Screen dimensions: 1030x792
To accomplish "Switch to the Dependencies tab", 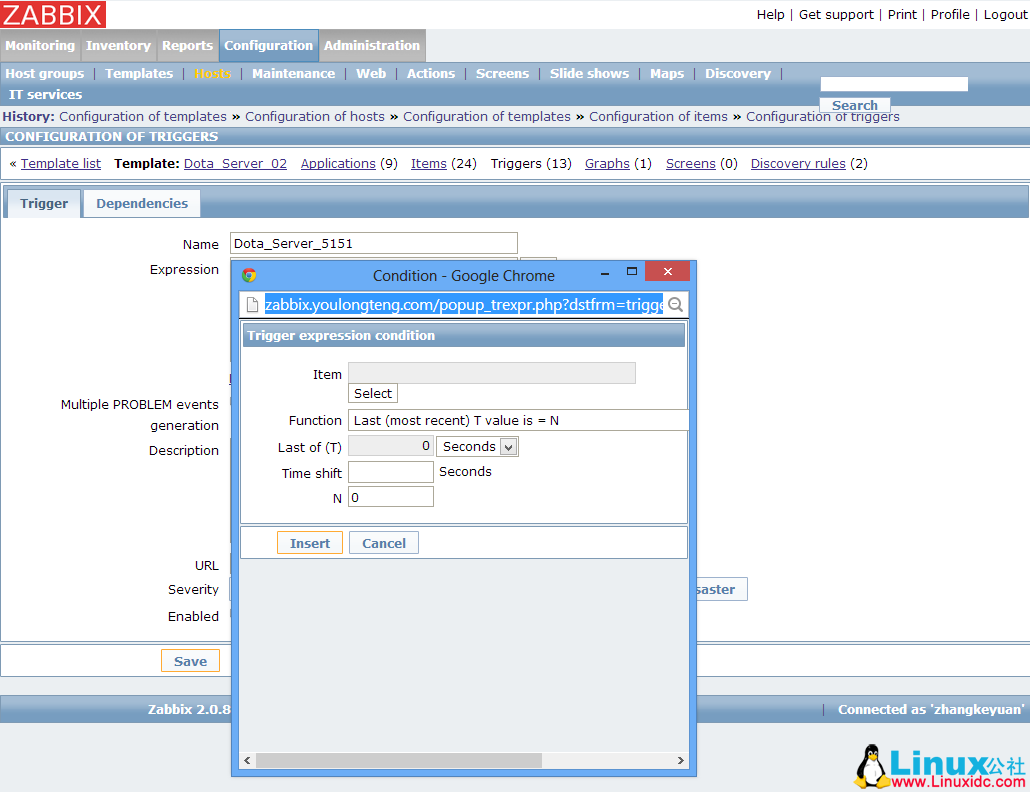I will coord(142,204).
